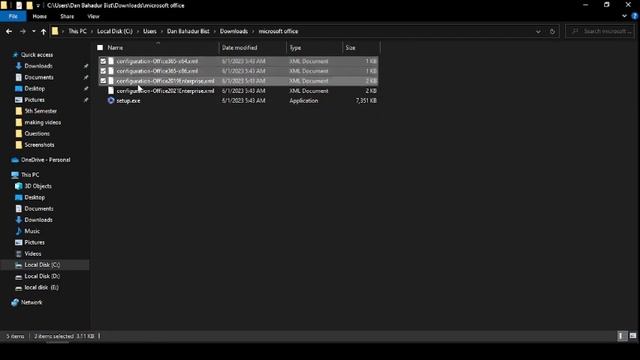Open Music folder under This PC
Image resolution: width=640 pixels, height=360 pixels.
point(32,231)
